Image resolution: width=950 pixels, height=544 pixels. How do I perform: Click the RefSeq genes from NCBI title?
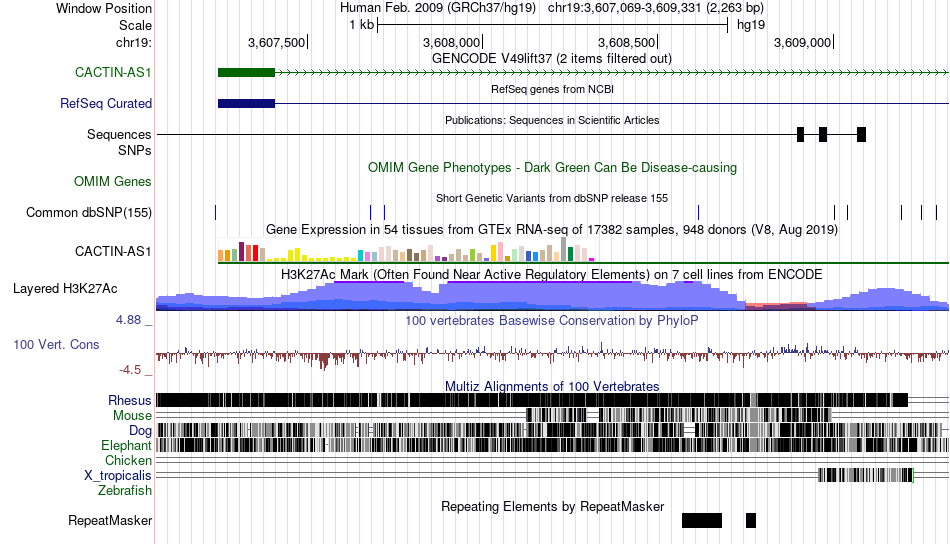(x=552, y=89)
